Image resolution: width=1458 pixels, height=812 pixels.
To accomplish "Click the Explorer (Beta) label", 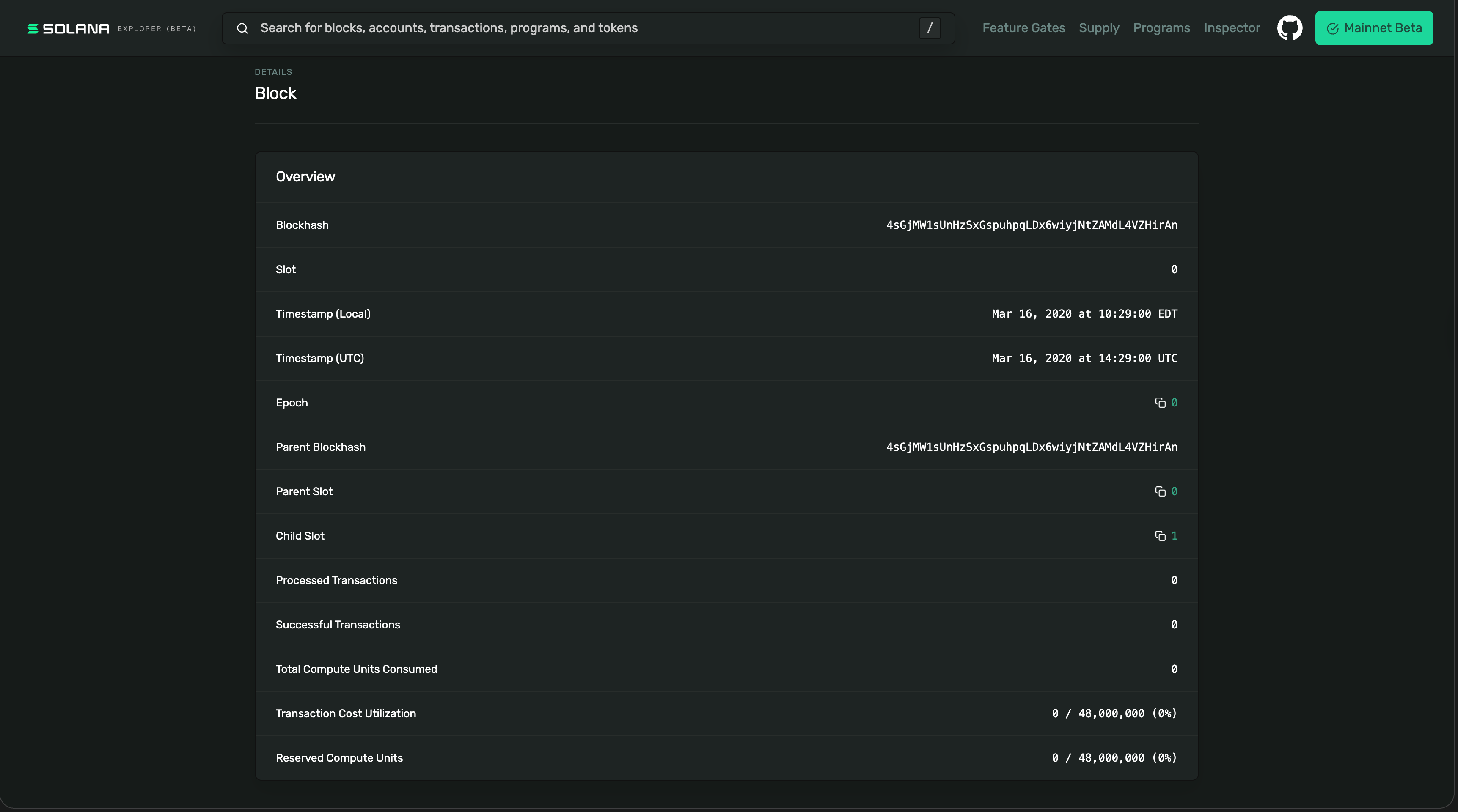I will [157, 29].
